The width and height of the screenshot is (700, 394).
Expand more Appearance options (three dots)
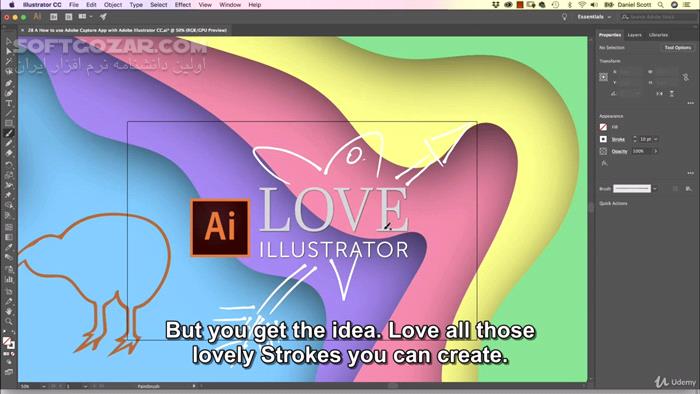(x=691, y=173)
